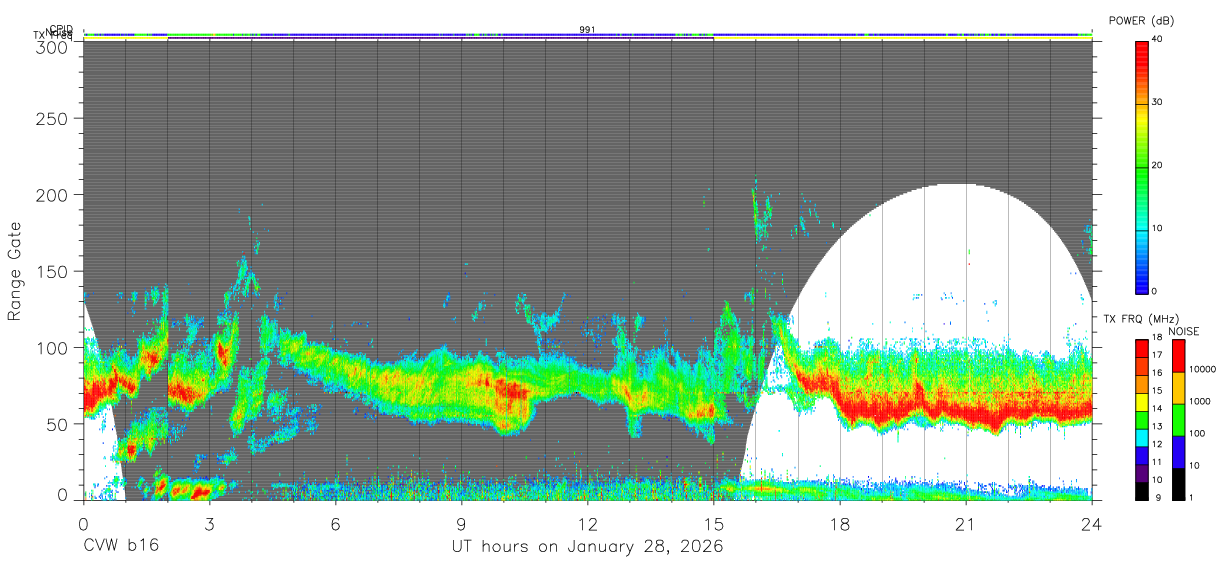Click the '150' range gate tick label

coord(52,272)
